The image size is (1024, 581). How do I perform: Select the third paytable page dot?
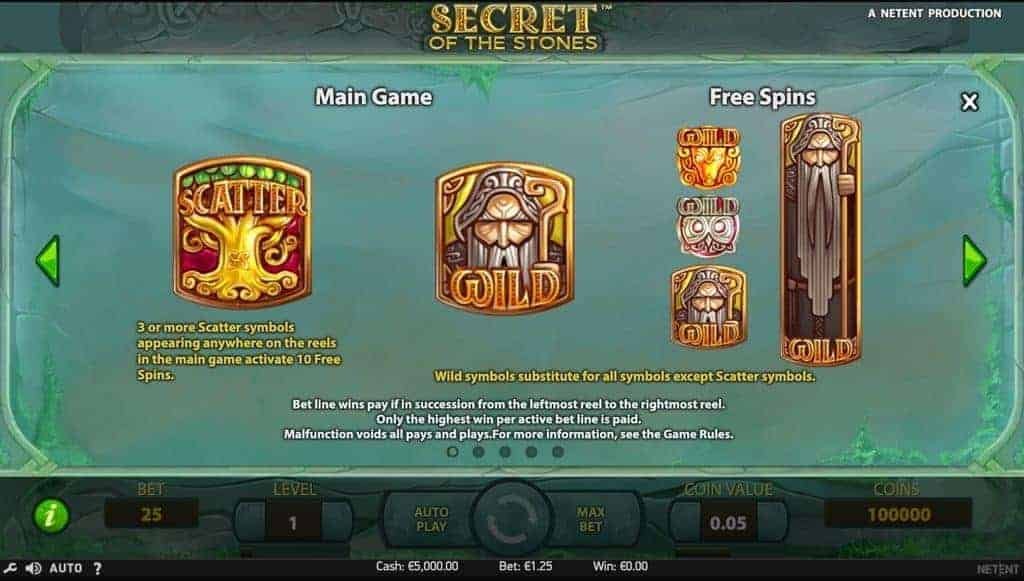tap(505, 451)
